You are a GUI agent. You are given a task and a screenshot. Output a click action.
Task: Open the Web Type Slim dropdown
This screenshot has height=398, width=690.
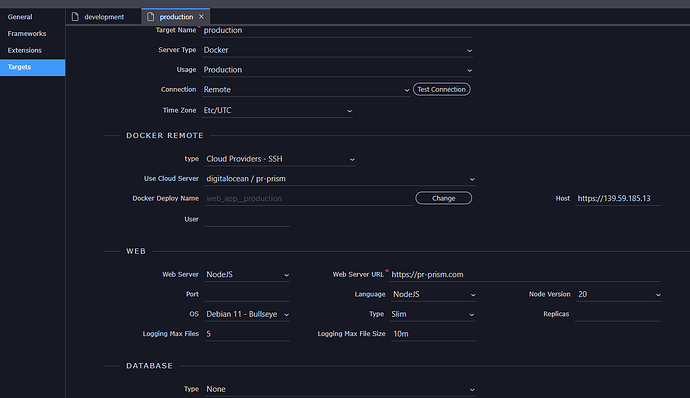point(433,314)
